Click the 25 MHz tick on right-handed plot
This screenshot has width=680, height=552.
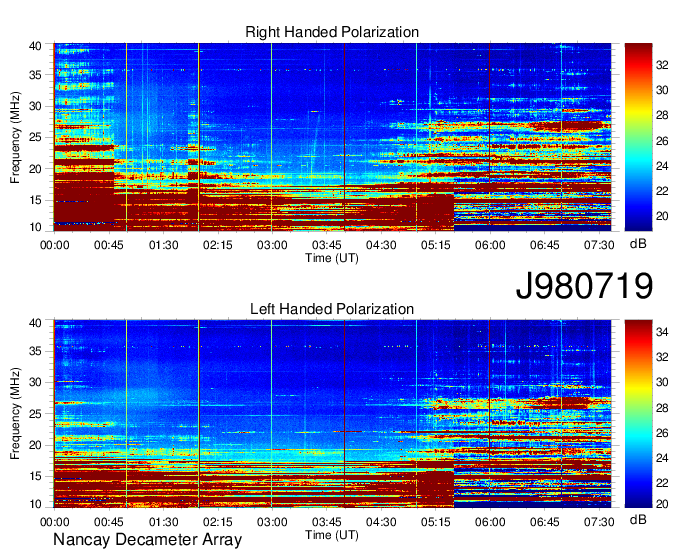pos(35,137)
